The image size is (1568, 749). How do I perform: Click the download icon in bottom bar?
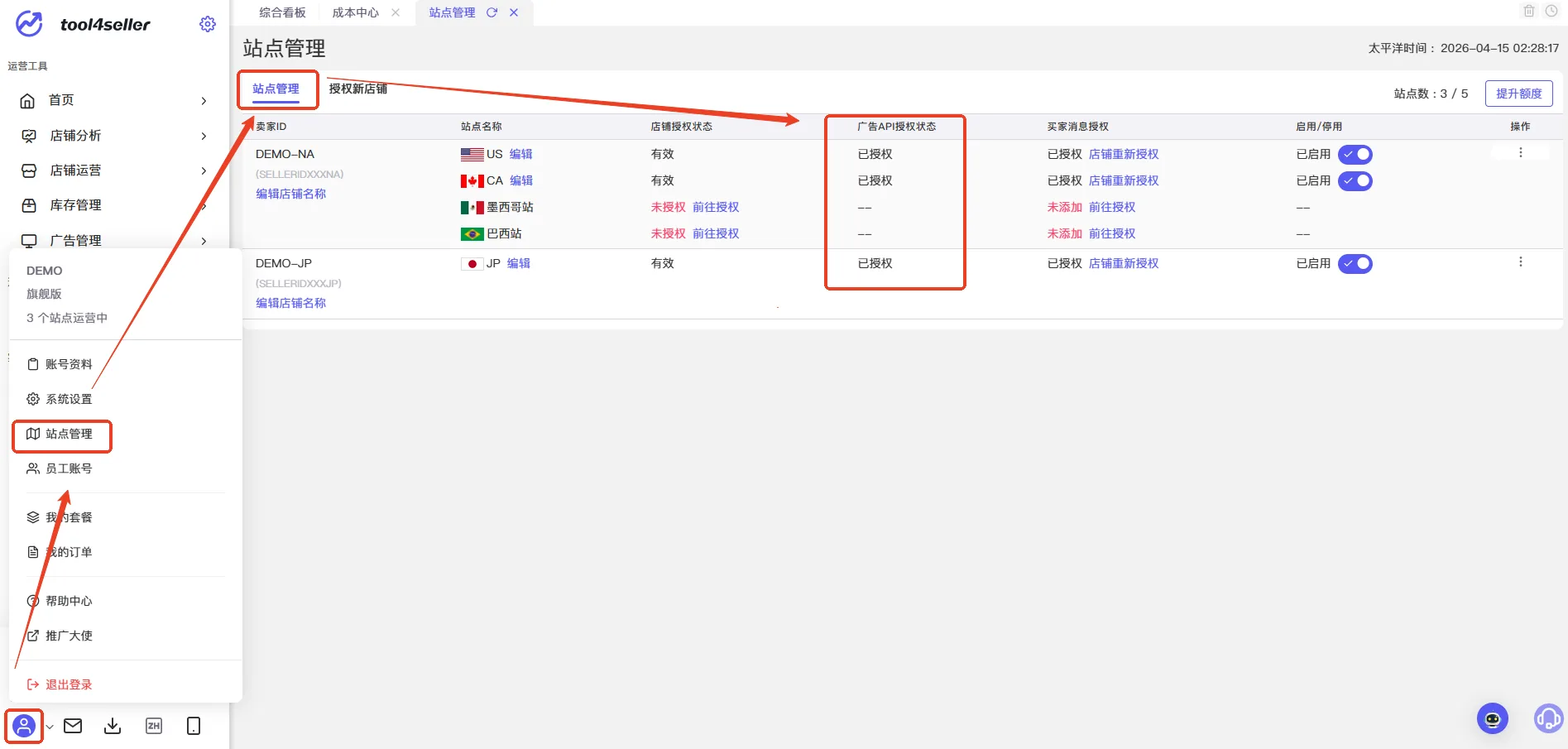(113, 726)
